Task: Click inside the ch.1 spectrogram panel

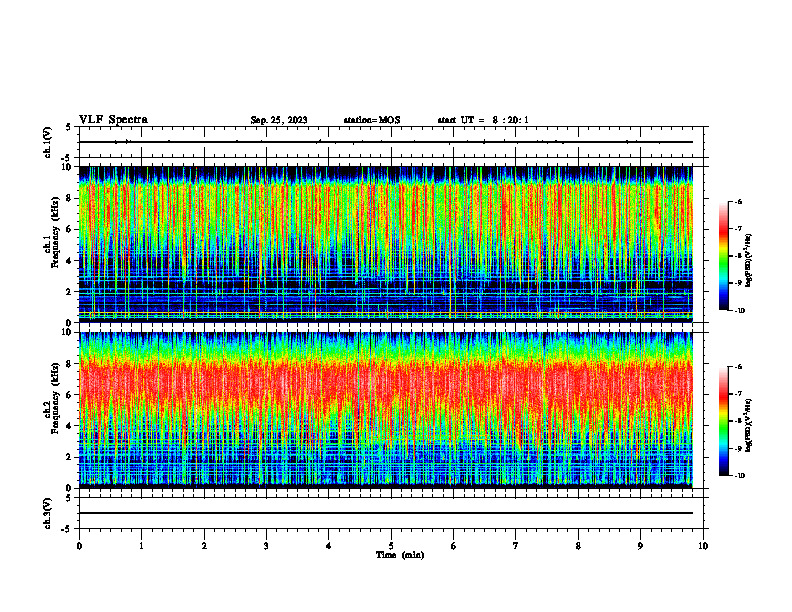Action: point(386,244)
